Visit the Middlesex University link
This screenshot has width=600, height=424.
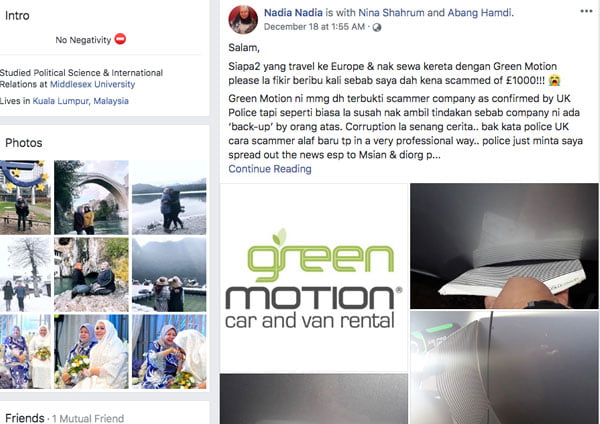coord(92,84)
